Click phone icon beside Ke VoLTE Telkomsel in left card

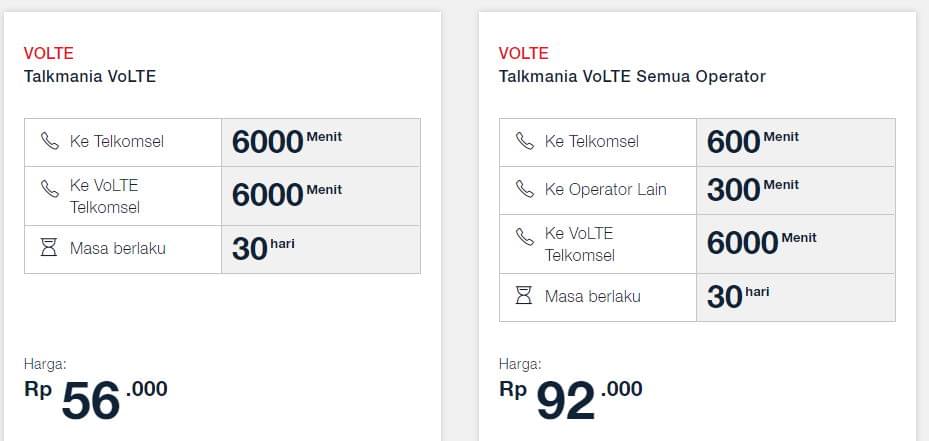[x=50, y=187]
